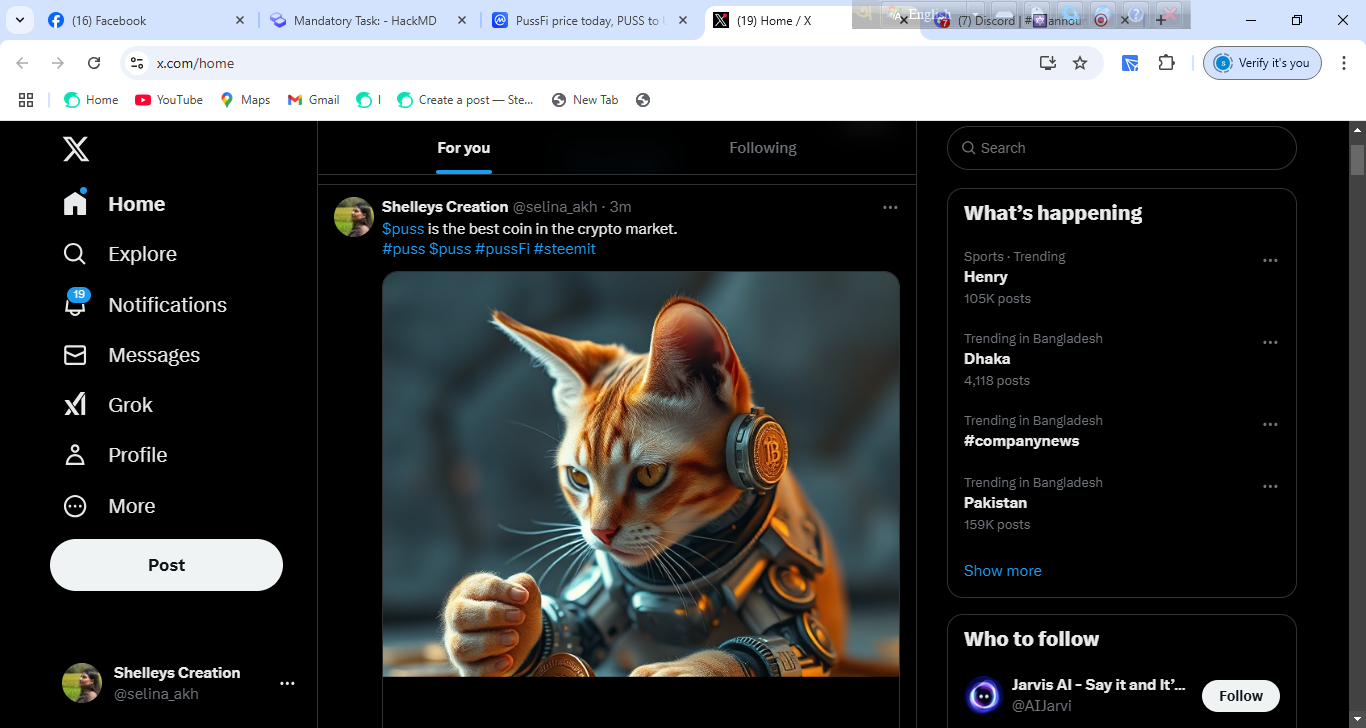The width and height of the screenshot is (1366, 728).
Task: Open Explore via the magnifier icon
Action: tap(75, 254)
